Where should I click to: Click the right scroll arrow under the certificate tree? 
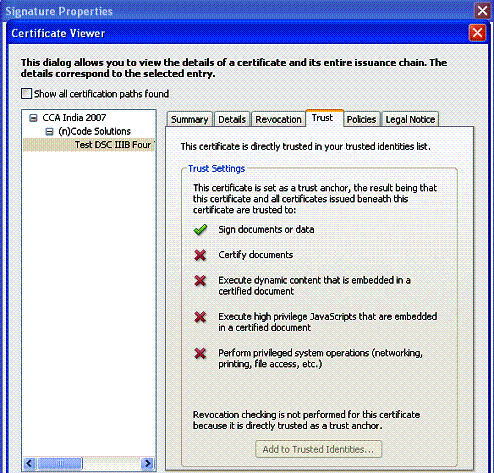tap(147, 463)
